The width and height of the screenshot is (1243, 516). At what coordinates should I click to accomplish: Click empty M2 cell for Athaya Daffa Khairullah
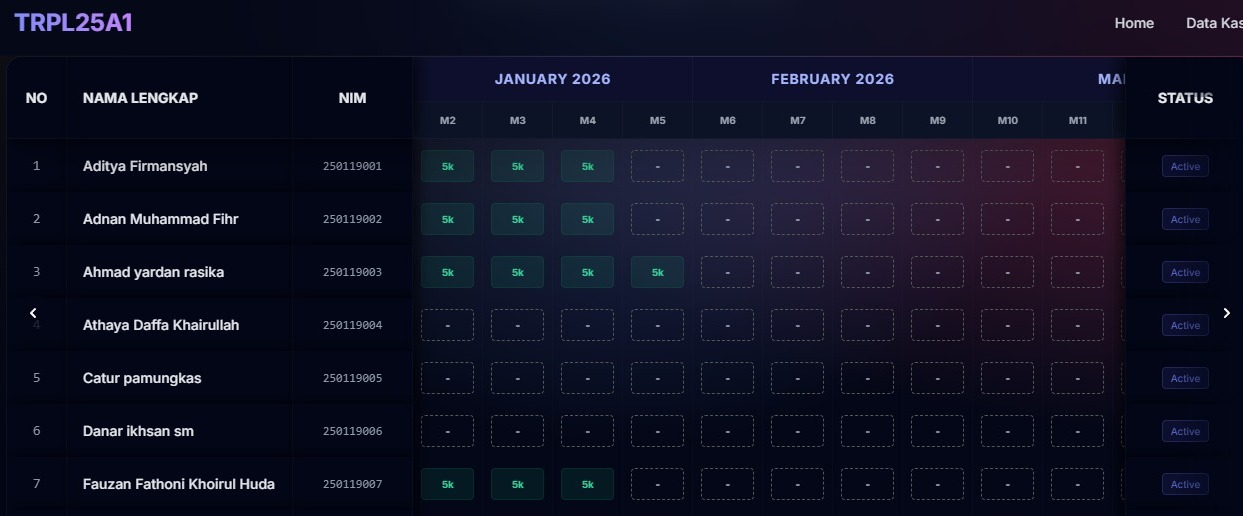coord(447,325)
